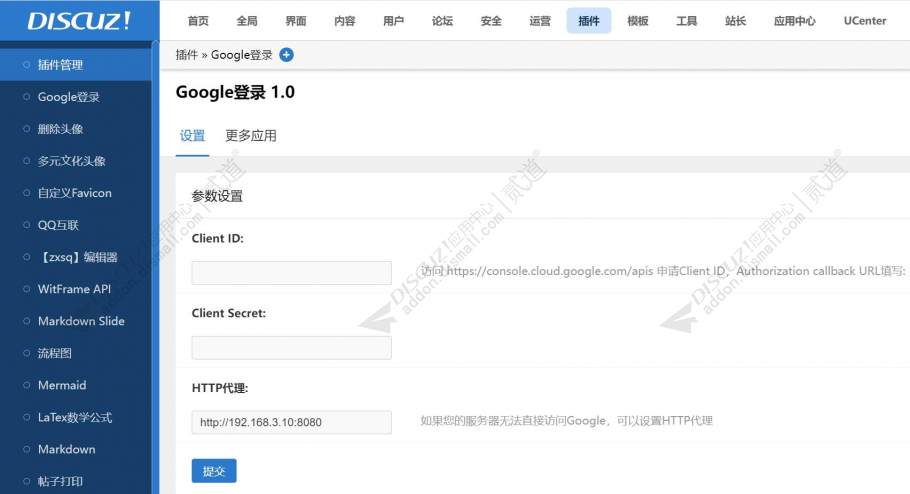Focus the Client Secret input field
Viewport: 910px width, 494px height.
click(291, 347)
